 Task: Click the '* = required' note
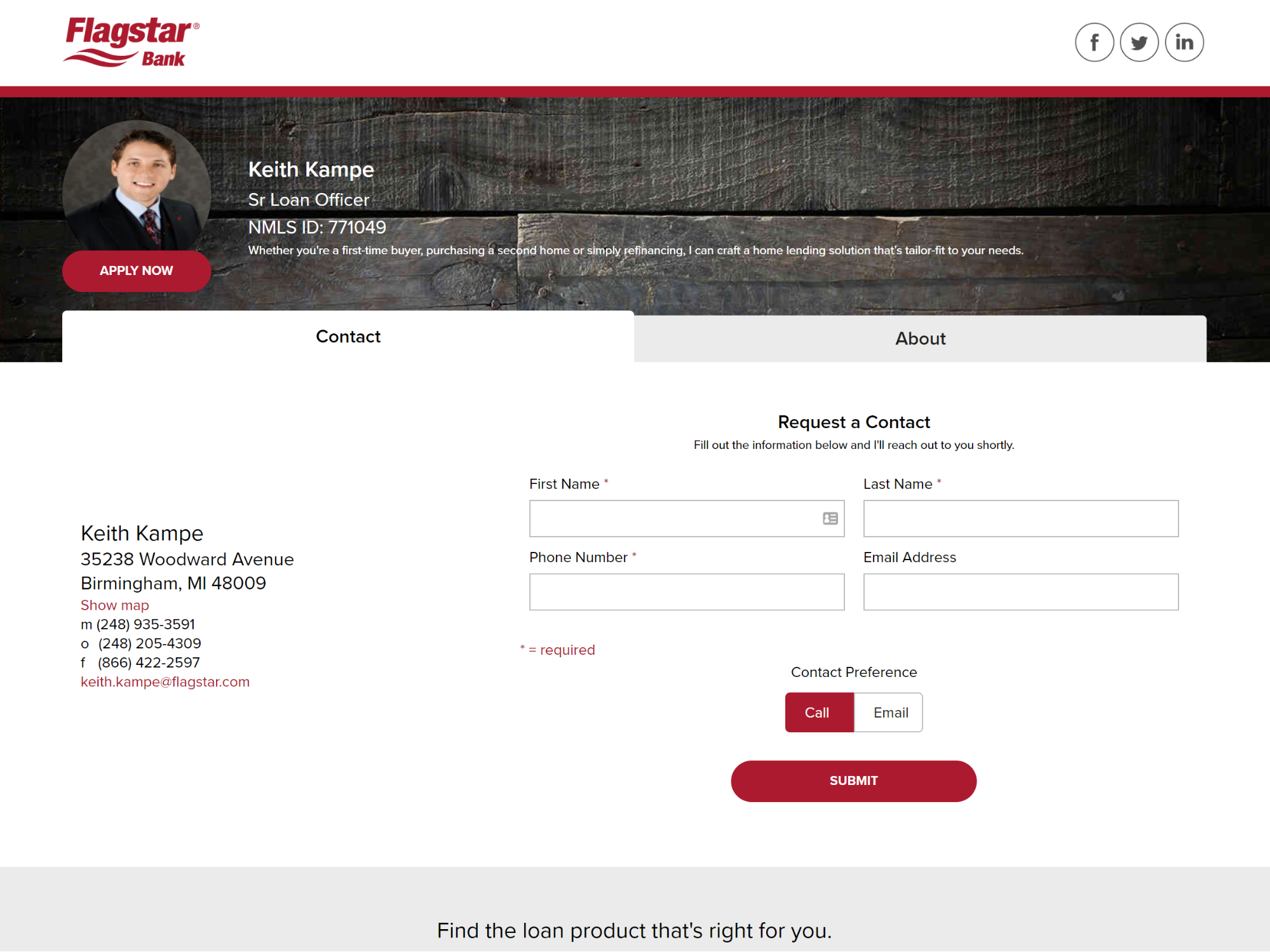tap(558, 650)
